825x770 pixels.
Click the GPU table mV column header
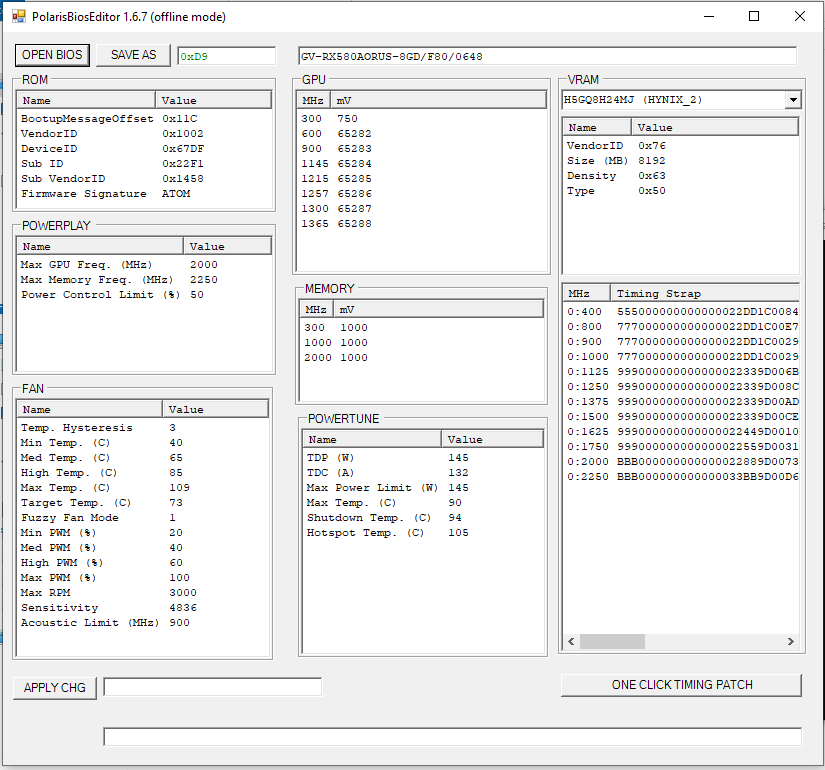pyautogui.click(x=438, y=101)
